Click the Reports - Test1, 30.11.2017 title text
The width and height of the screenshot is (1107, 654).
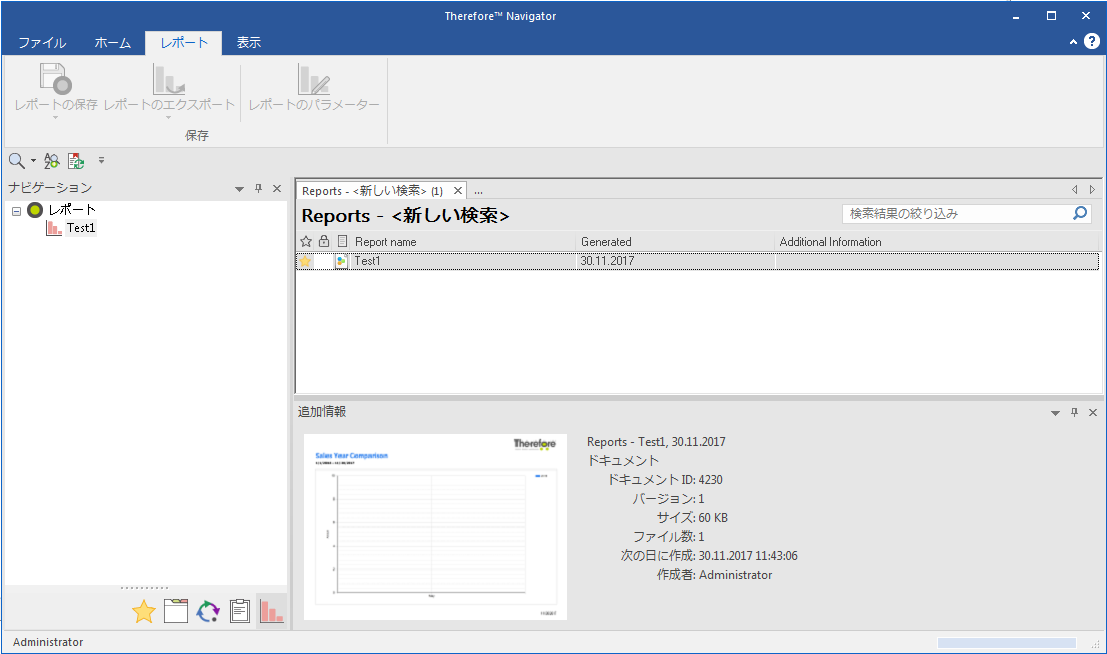[656, 442]
